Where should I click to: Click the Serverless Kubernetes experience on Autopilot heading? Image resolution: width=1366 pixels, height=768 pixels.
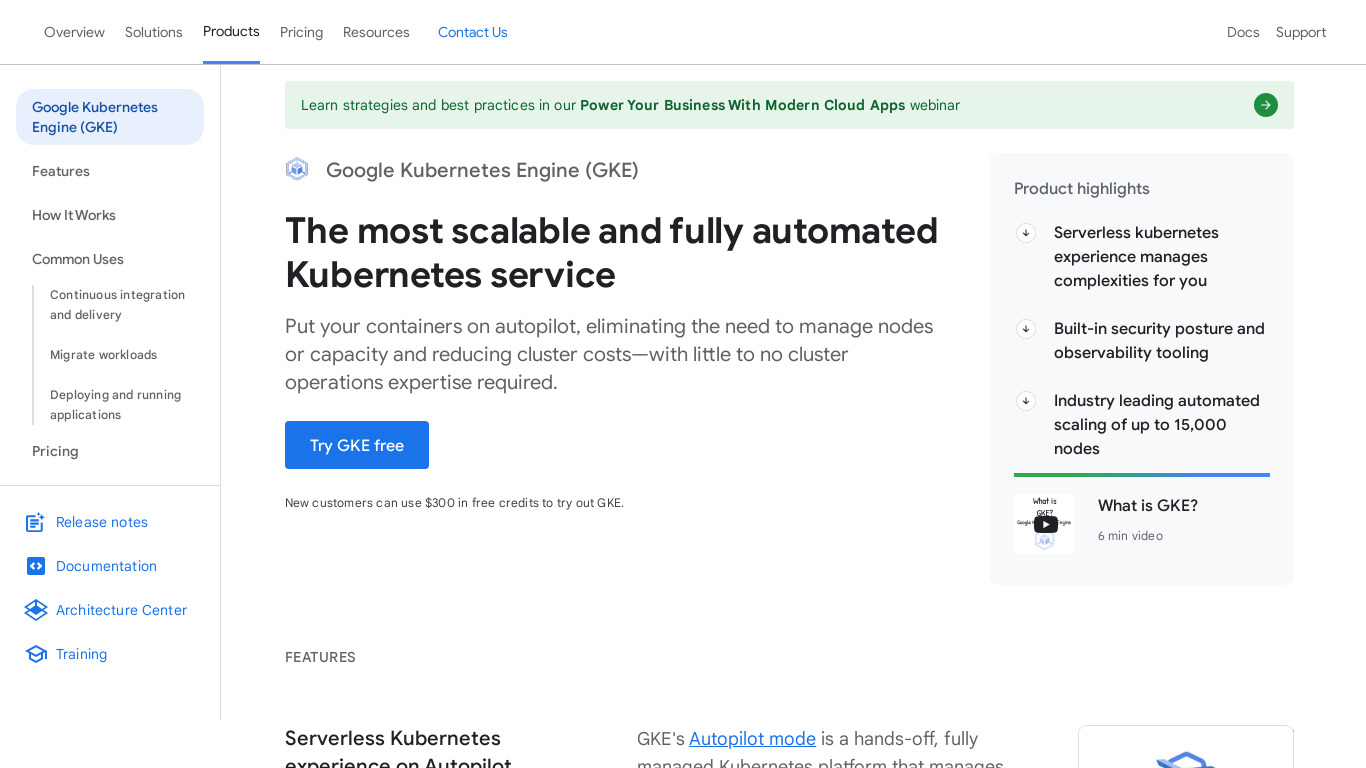click(398, 750)
